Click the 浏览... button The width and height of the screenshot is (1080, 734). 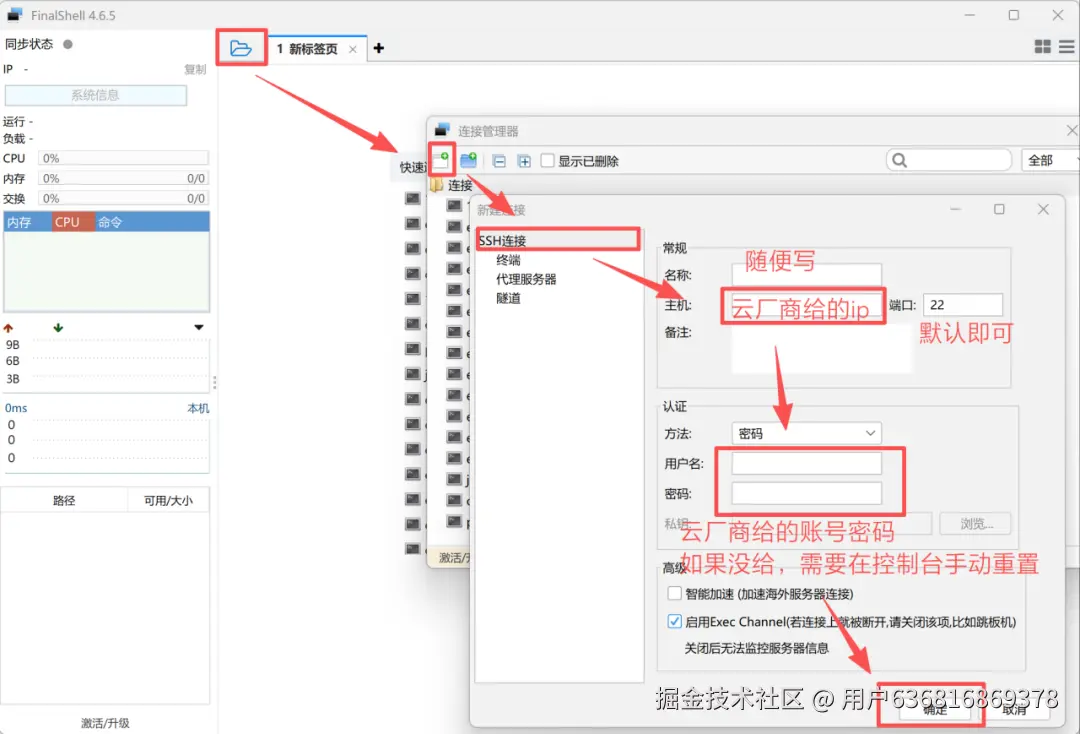pos(975,523)
